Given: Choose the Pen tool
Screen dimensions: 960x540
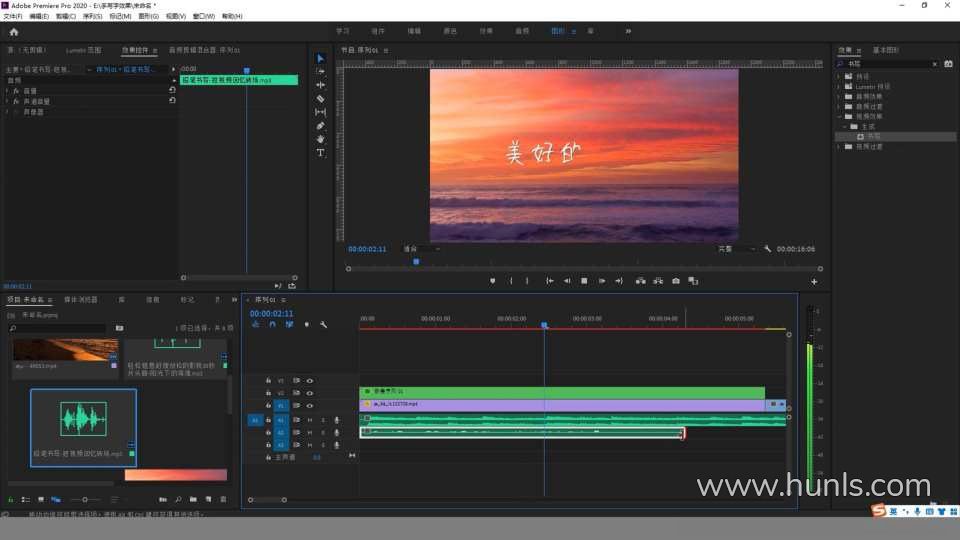Looking at the screenshot, I should point(320,126).
